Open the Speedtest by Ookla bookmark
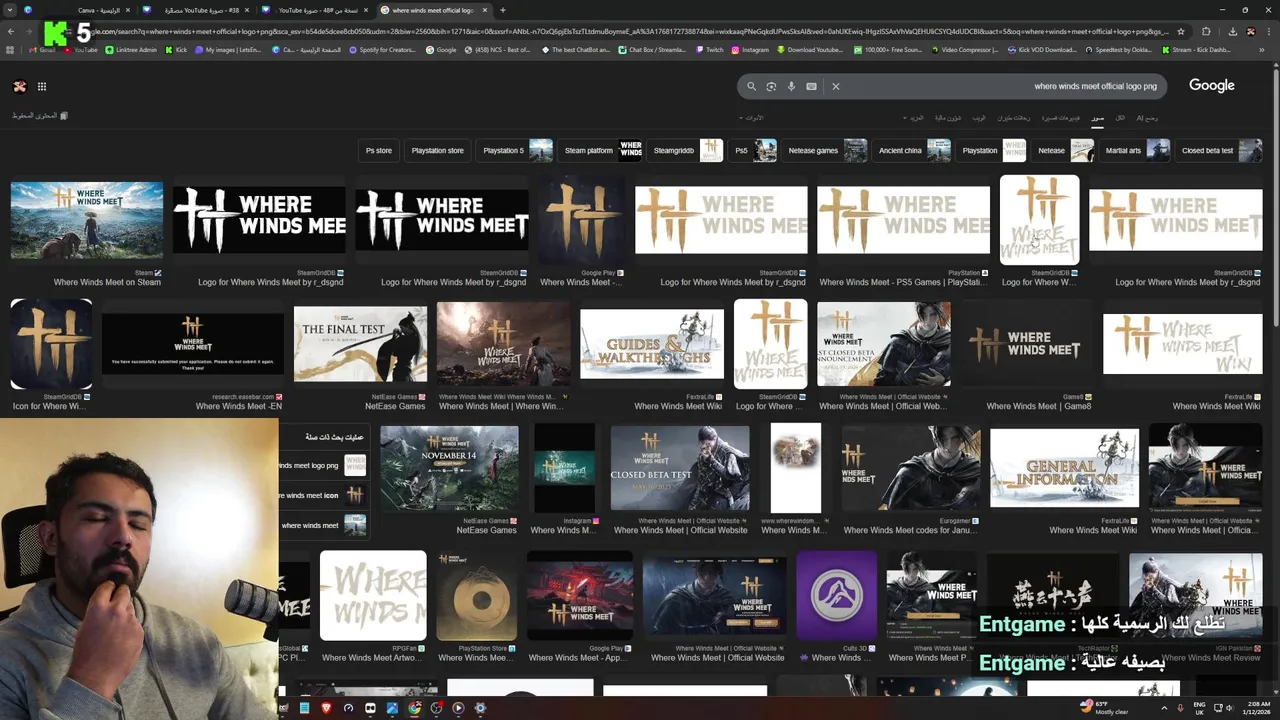 point(1118,49)
